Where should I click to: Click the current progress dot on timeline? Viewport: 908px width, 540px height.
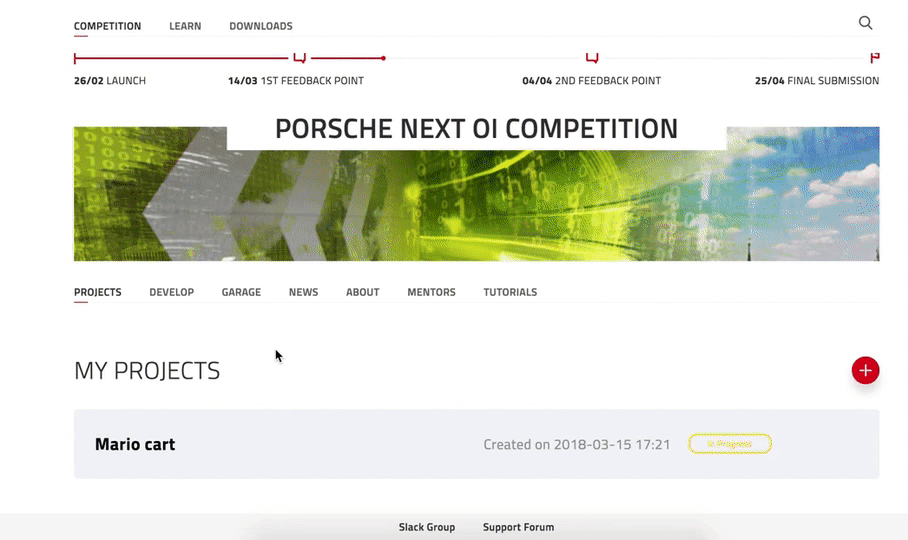click(x=383, y=58)
